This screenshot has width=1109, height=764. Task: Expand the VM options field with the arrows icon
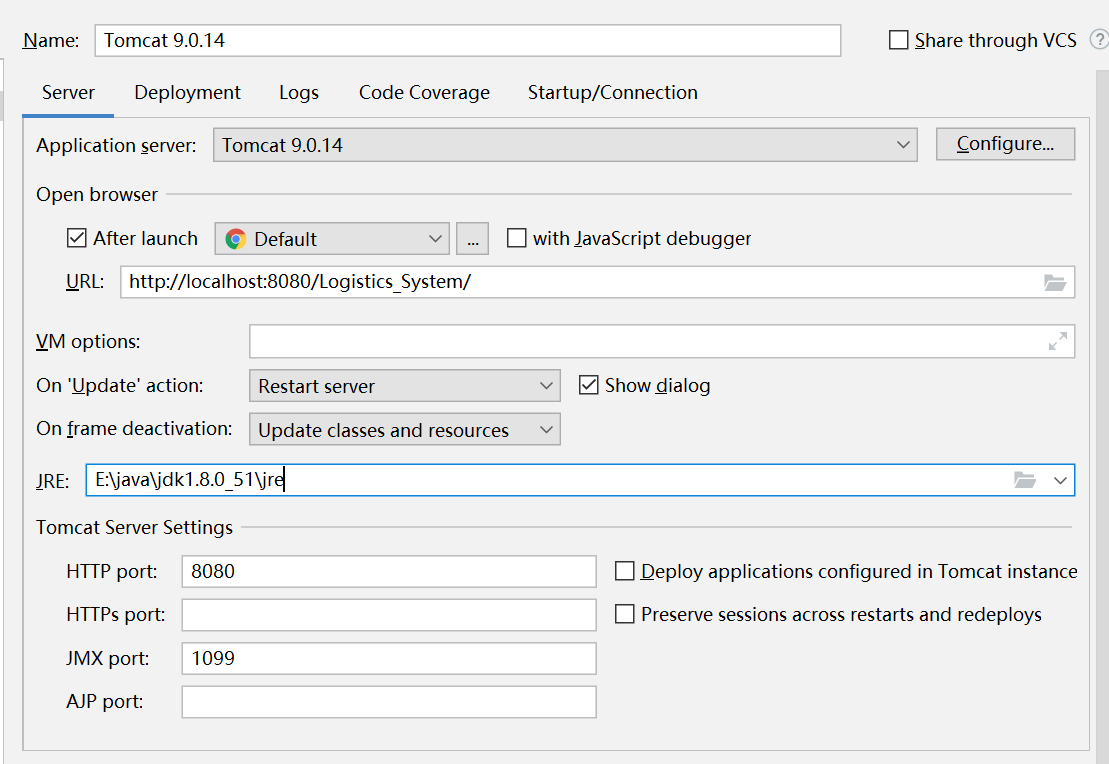coord(1057,342)
